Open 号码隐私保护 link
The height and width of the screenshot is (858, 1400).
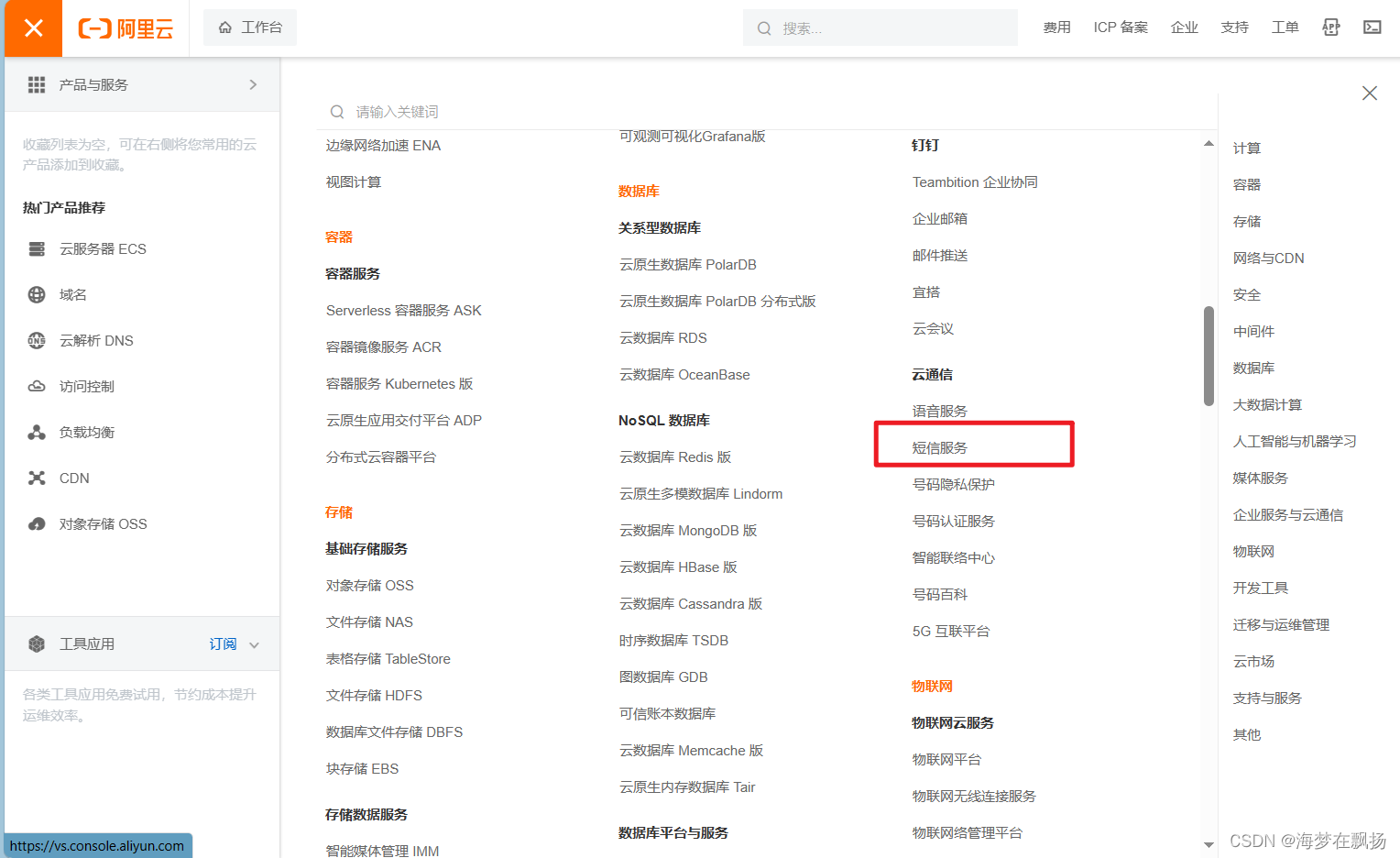(954, 484)
